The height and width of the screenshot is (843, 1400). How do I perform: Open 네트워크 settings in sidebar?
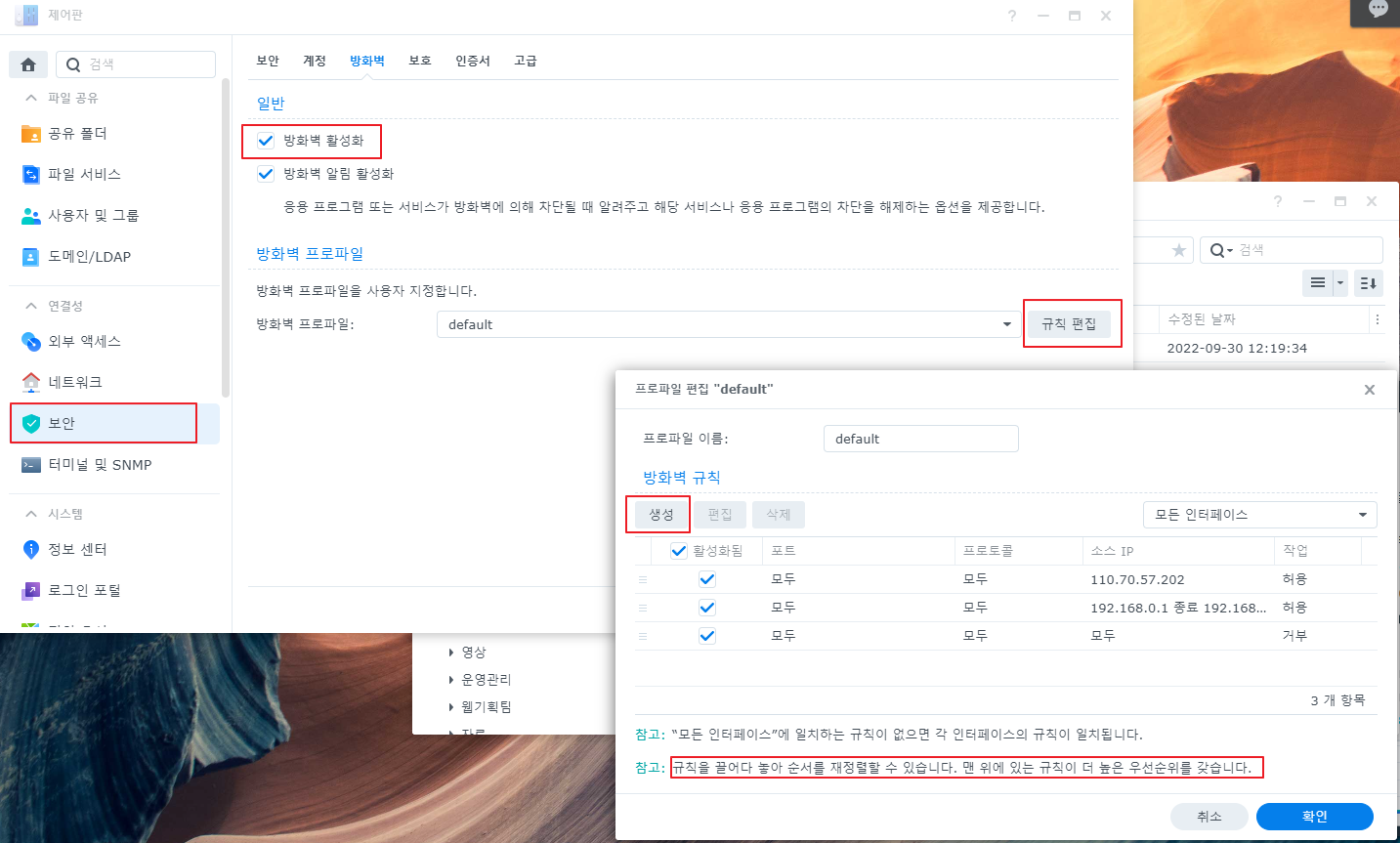pos(114,382)
